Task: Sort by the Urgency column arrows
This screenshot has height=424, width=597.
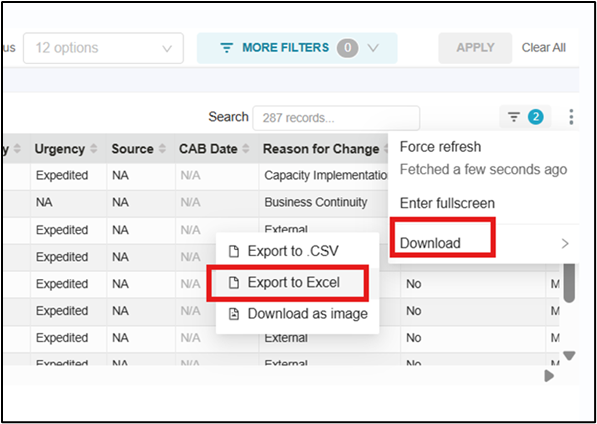Action: tap(94, 149)
